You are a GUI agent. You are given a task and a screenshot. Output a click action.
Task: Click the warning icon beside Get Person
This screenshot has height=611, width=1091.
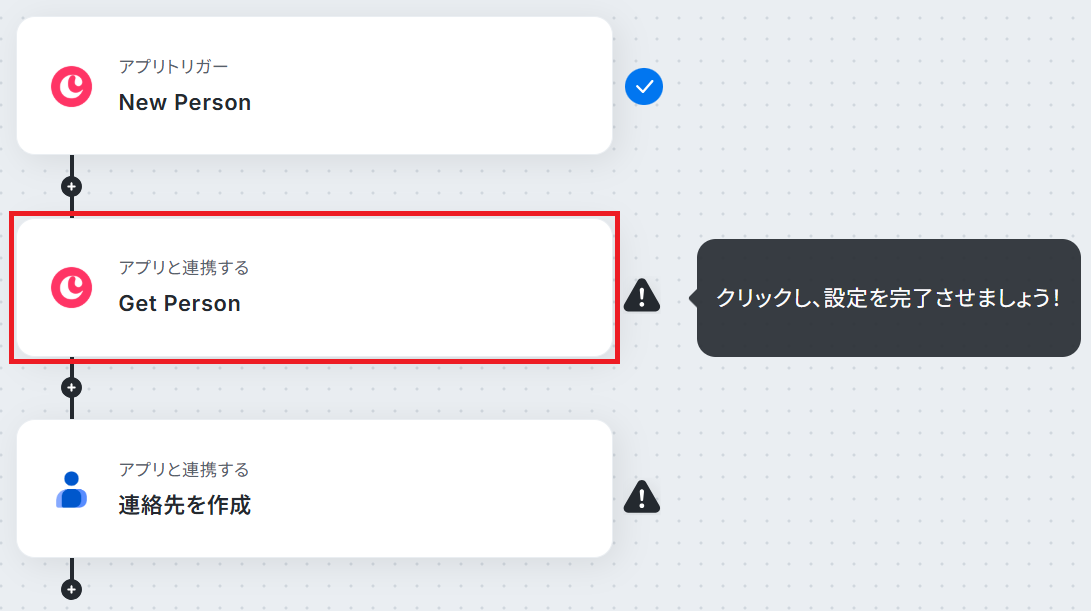tap(642, 295)
